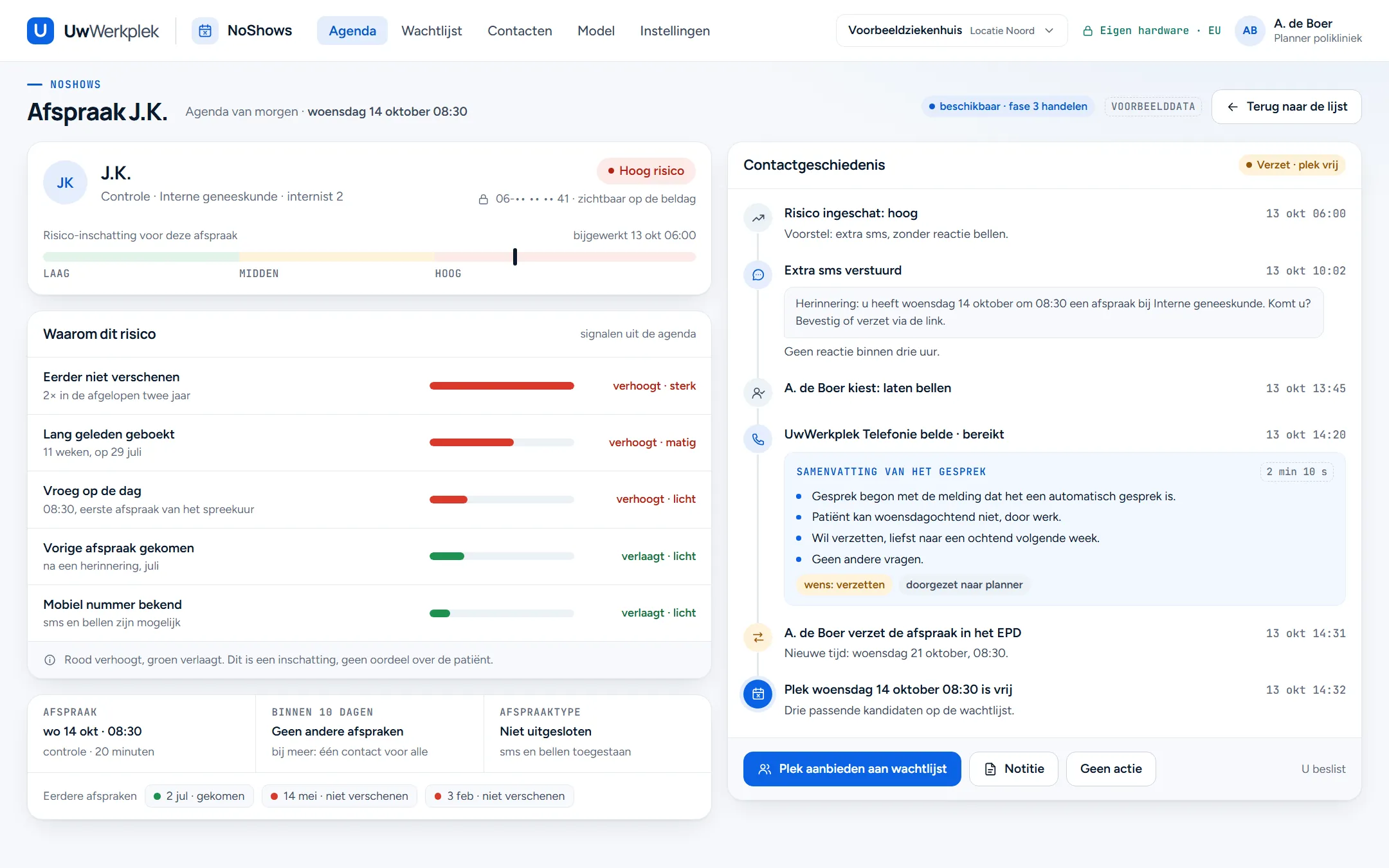
Task: Click Terug naar de lijst button
Action: pos(1286,107)
